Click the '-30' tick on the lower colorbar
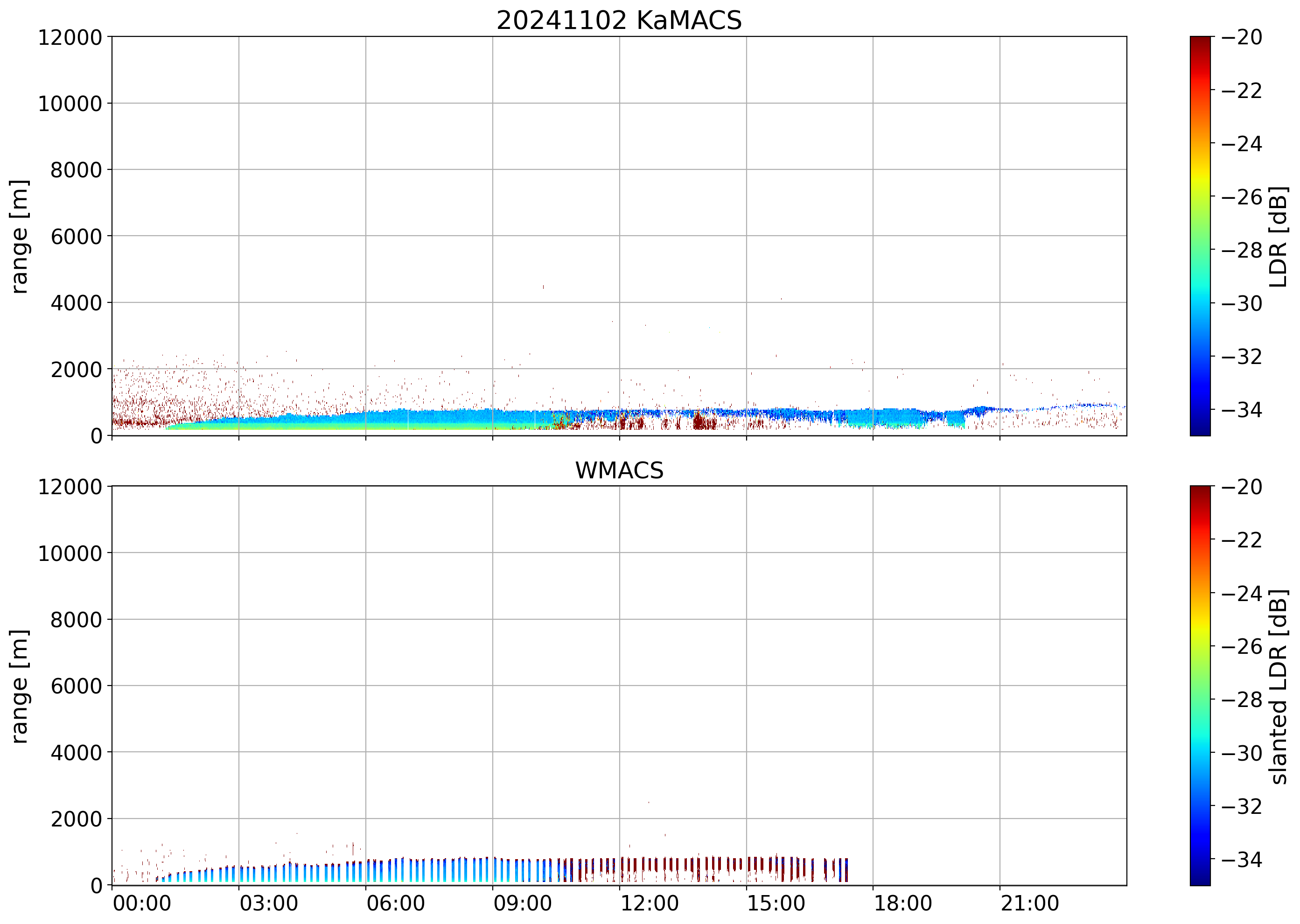This screenshot has width=1300, height=924. (1241, 753)
